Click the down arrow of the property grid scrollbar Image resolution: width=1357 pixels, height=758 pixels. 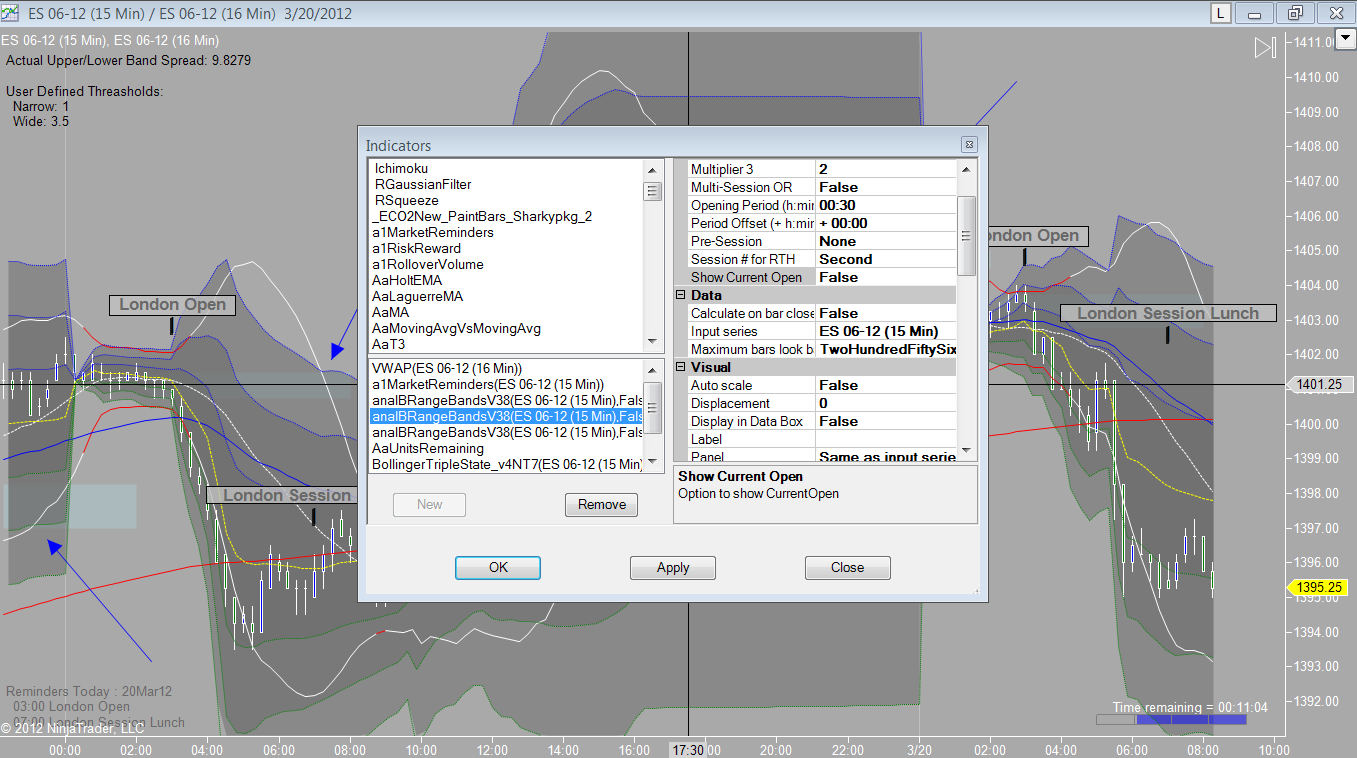pyautogui.click(x=967, y=452)
